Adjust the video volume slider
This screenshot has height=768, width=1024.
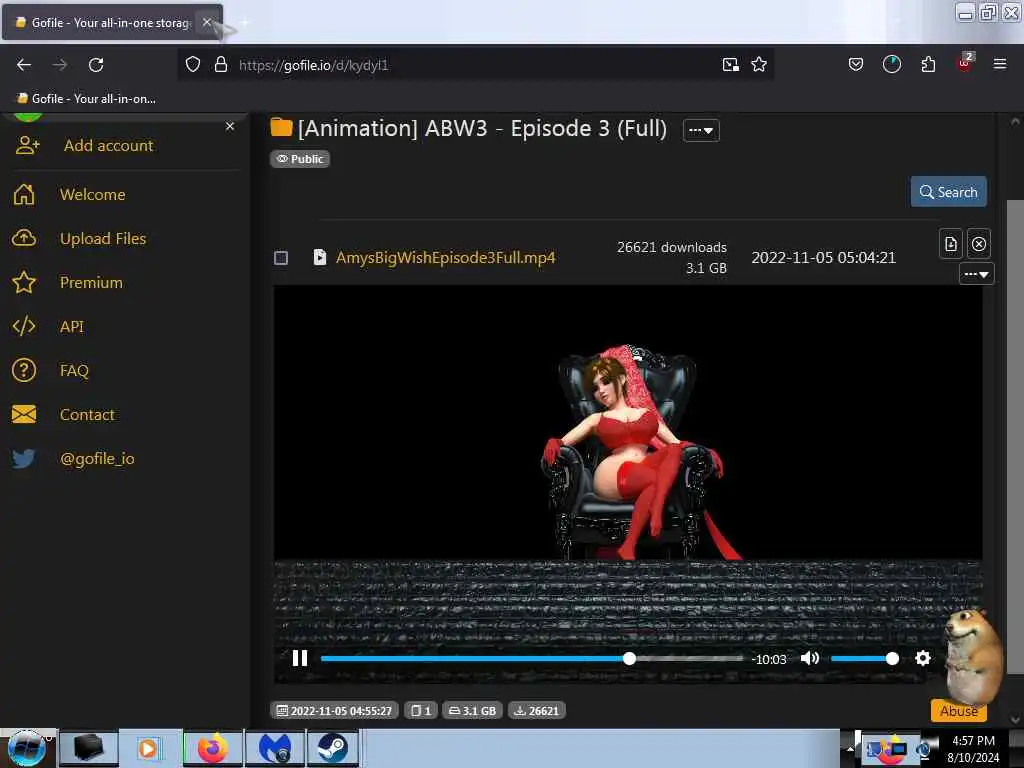(x=865, y=658)
